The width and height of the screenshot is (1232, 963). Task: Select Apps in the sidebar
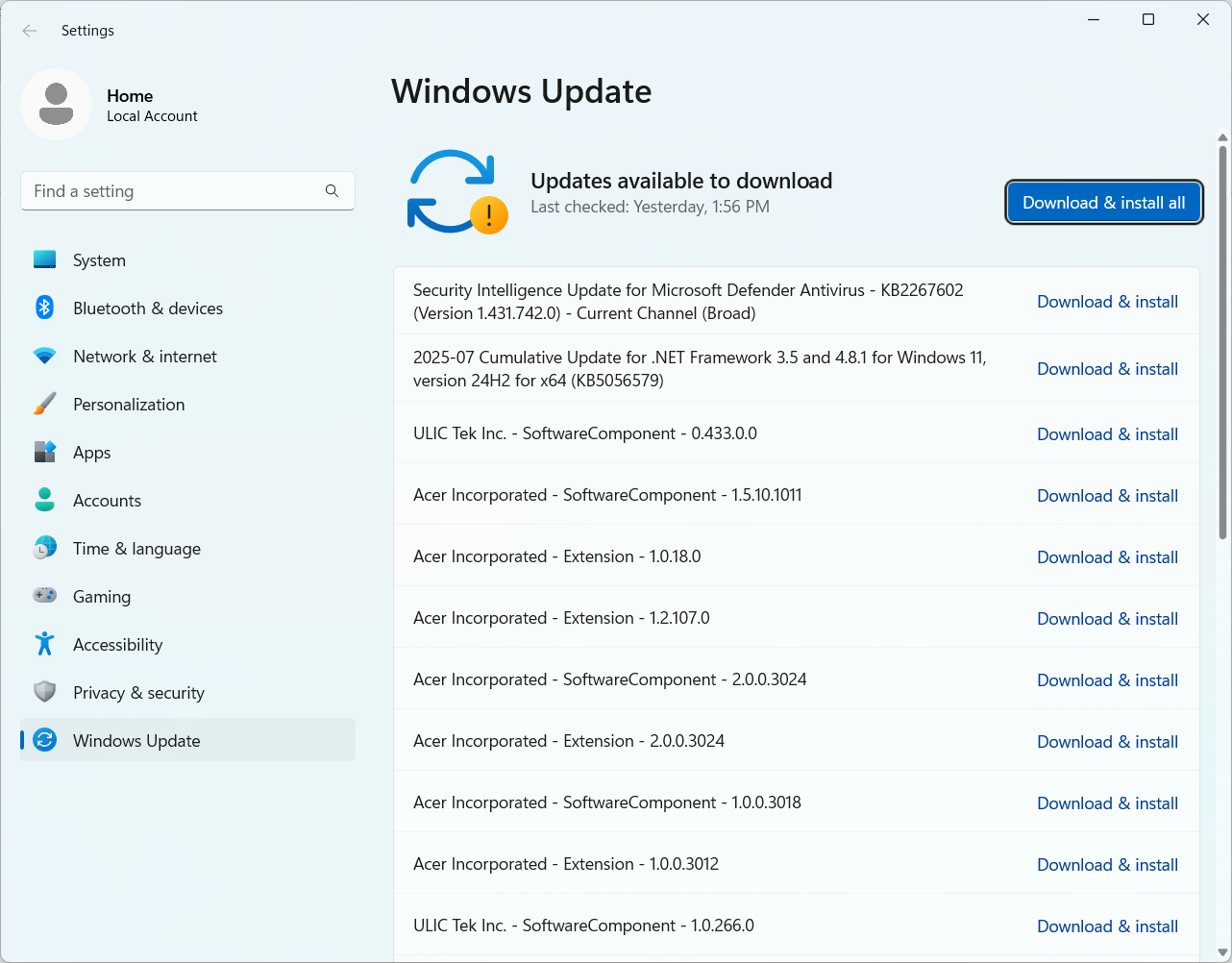tap(187, 452)
